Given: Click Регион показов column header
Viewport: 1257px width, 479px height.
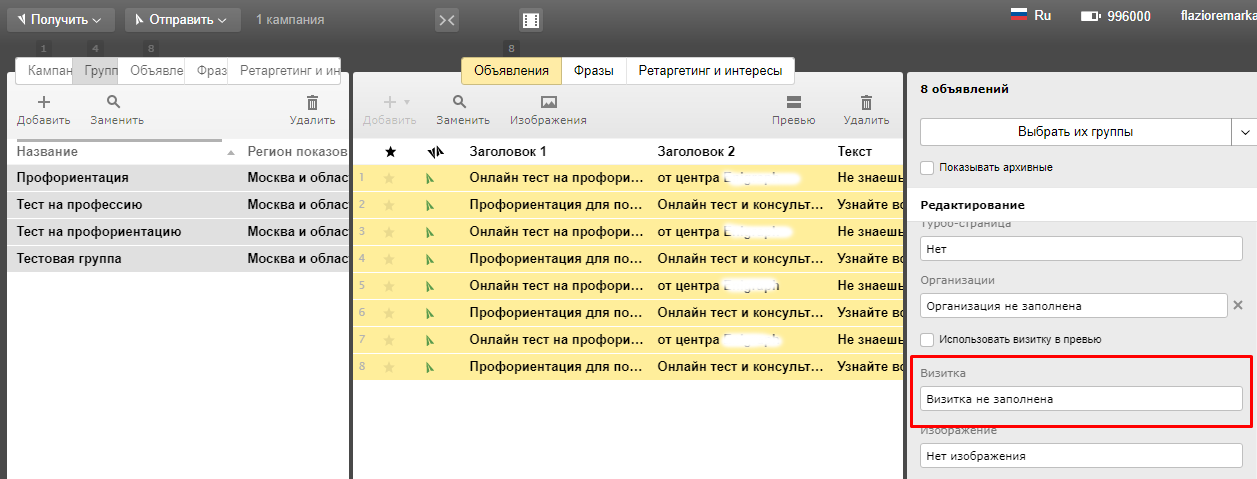Looking at the screenshot, I should [x=297, y=151].
